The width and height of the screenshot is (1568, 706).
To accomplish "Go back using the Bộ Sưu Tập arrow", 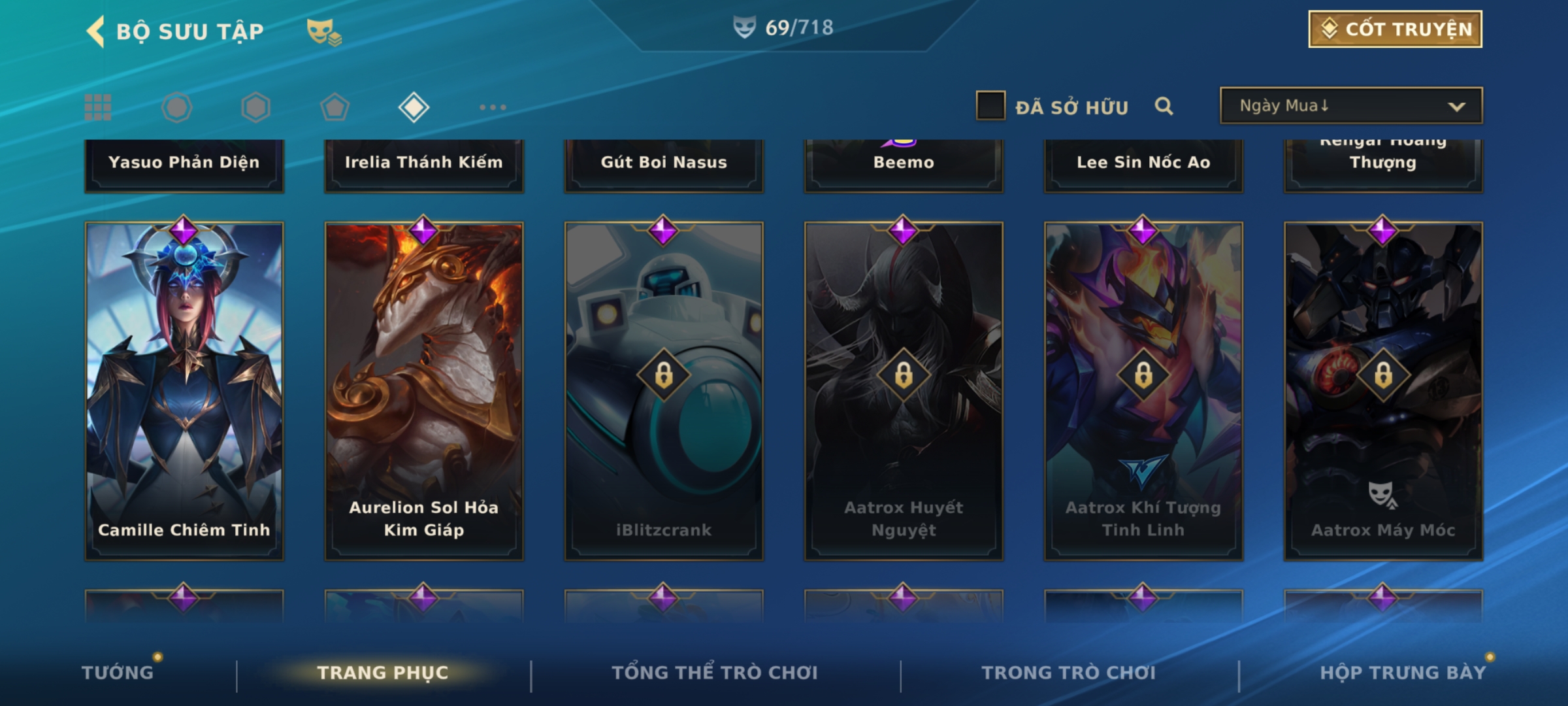I will point(95,31).
